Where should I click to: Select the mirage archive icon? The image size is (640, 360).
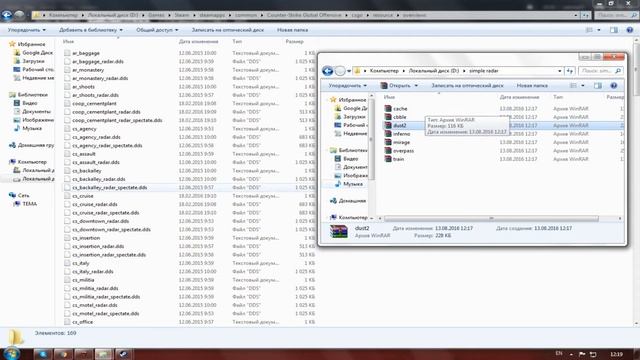388,142
